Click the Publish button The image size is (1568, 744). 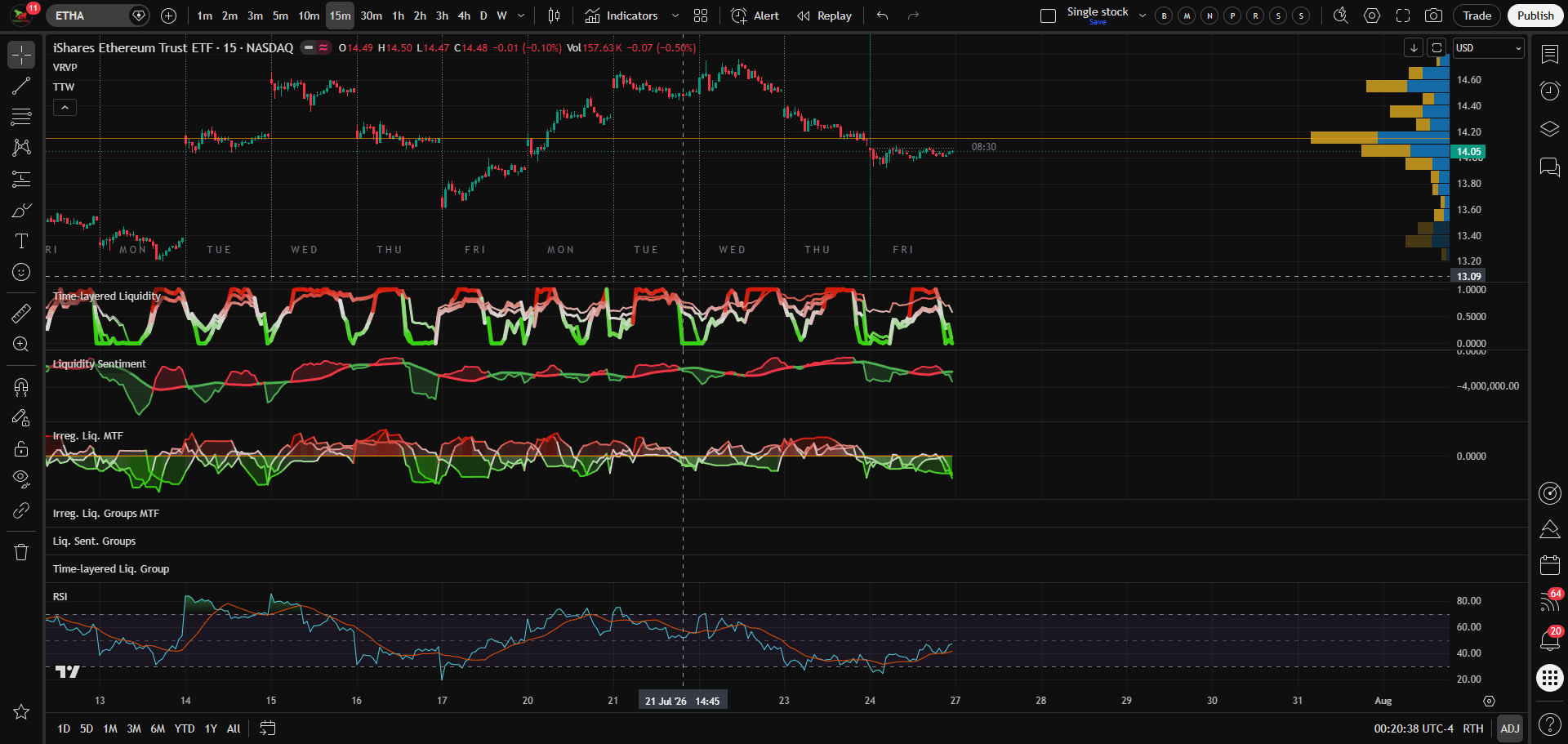(1535, 16)
